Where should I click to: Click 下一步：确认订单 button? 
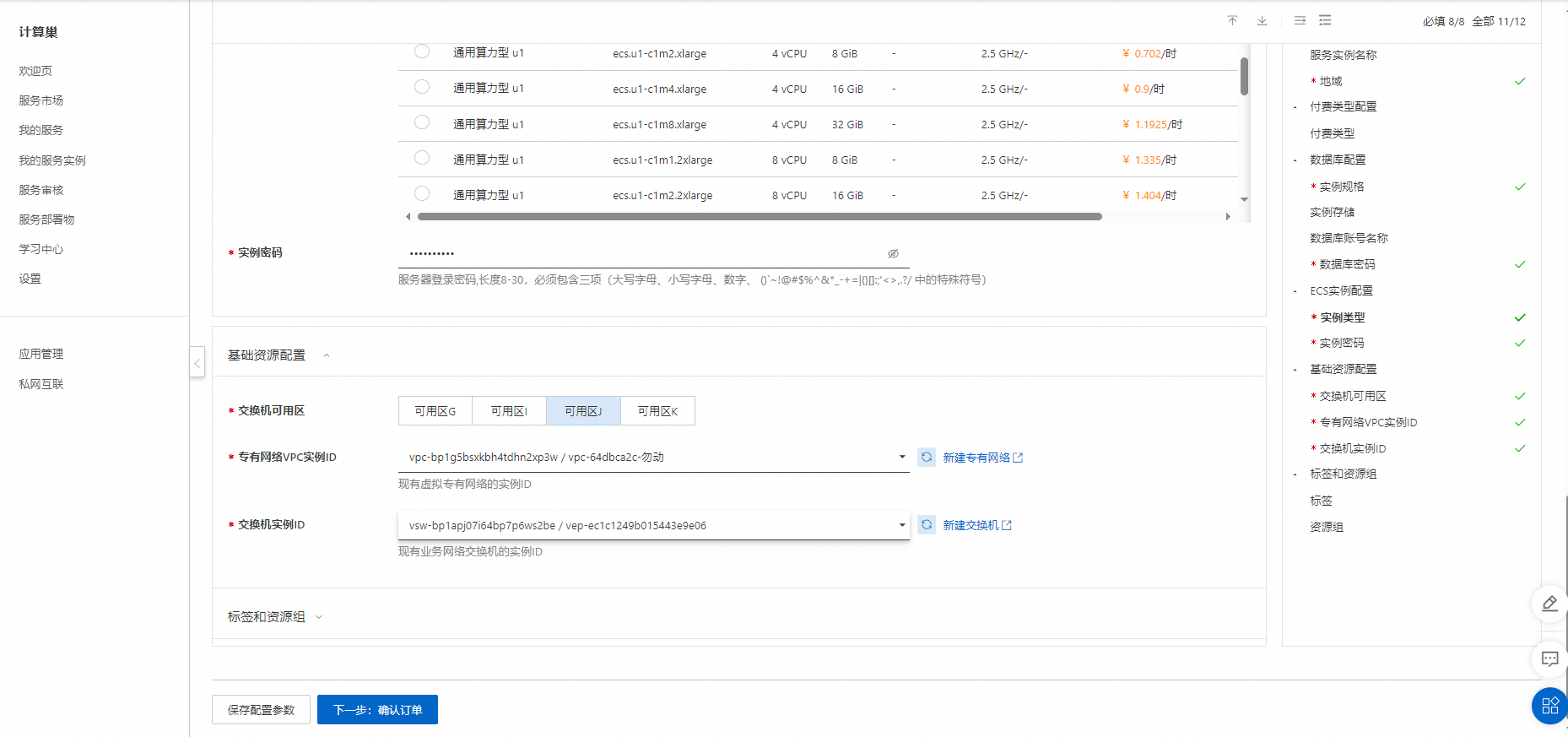pyautogui.click(x=377, y=710)
